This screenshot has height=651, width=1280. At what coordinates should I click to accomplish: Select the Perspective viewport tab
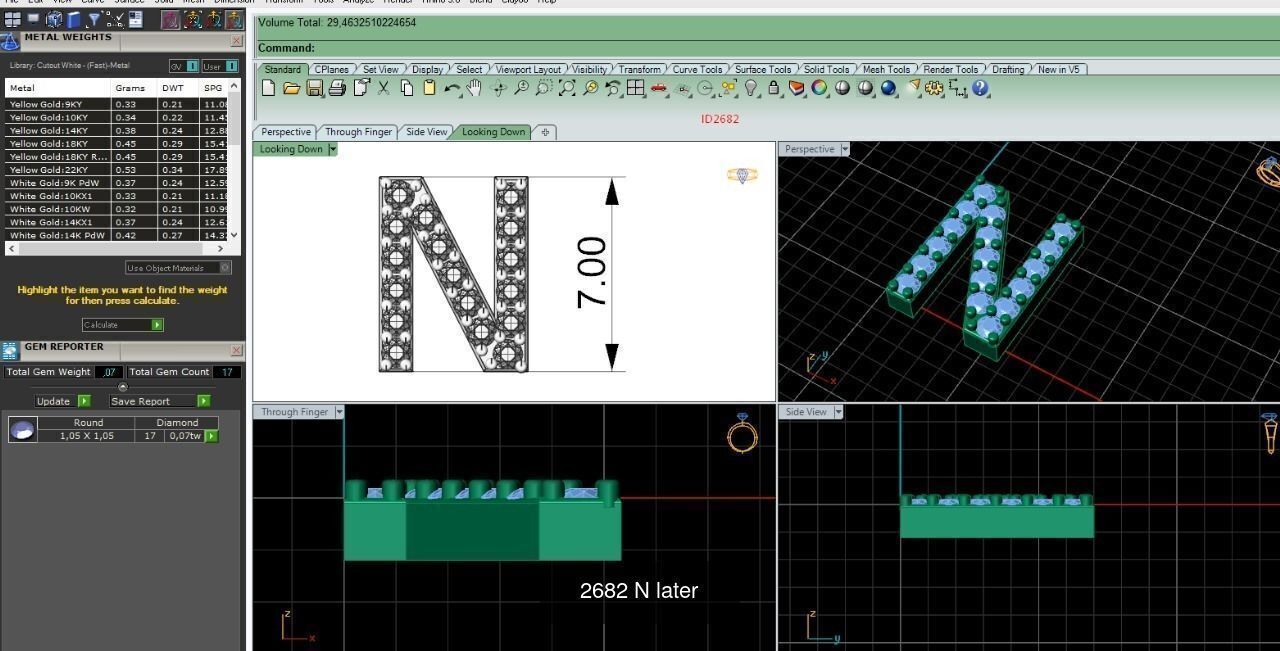(x=286, y=132)
